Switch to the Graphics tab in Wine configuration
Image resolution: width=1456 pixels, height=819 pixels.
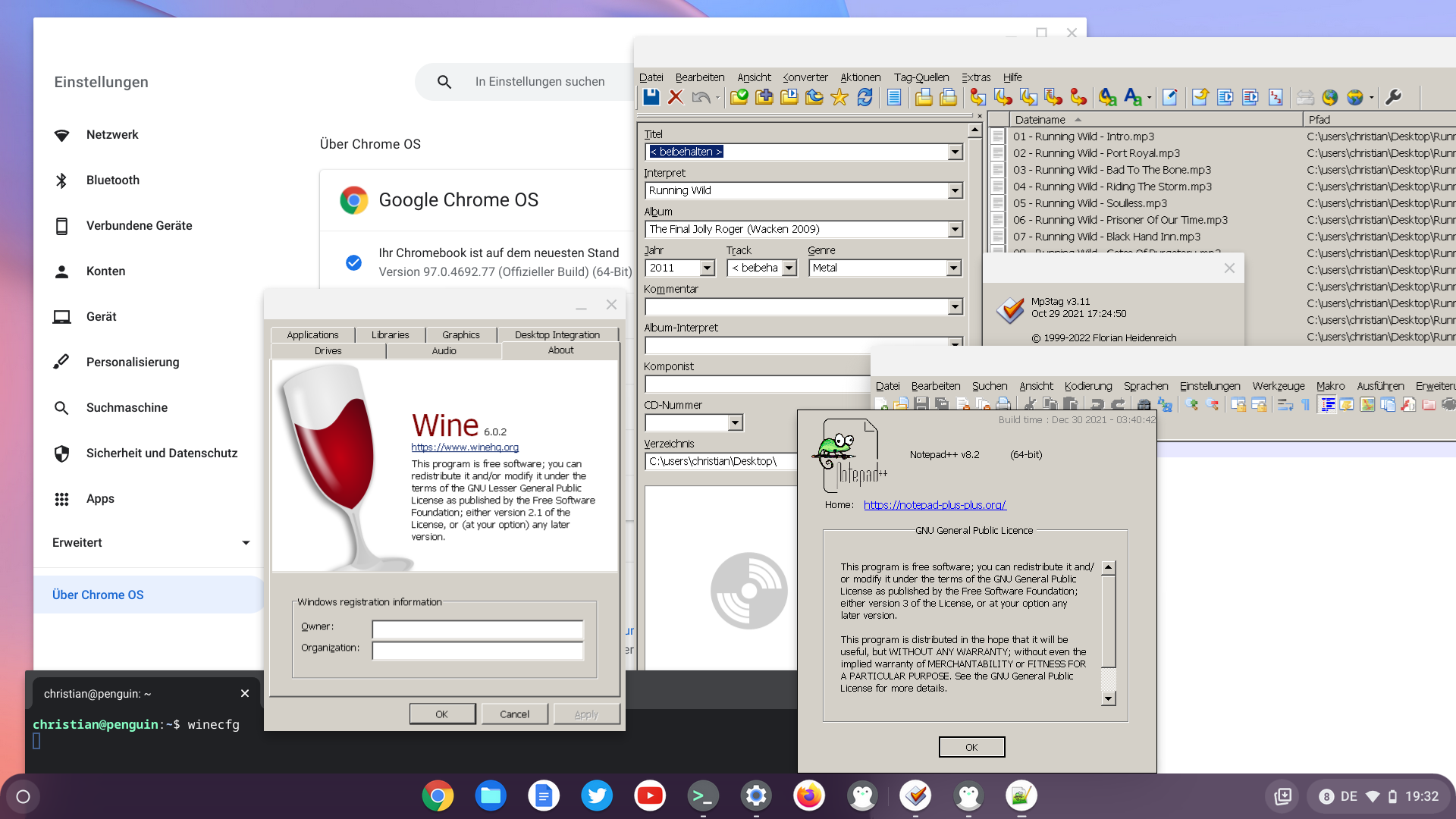tap(460, 334)
